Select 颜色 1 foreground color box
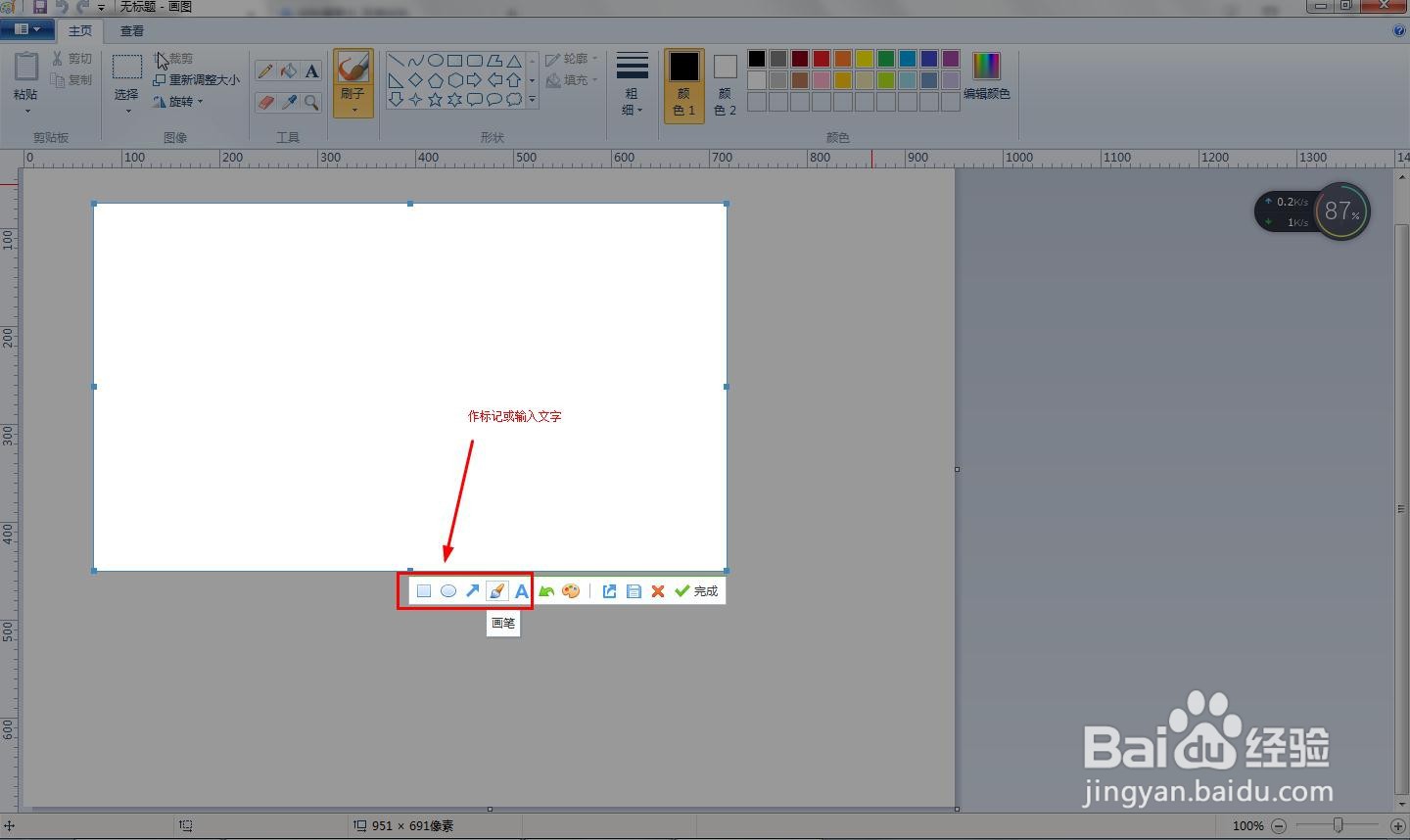This screenshot has width=1410, height=840. [684, 84]
